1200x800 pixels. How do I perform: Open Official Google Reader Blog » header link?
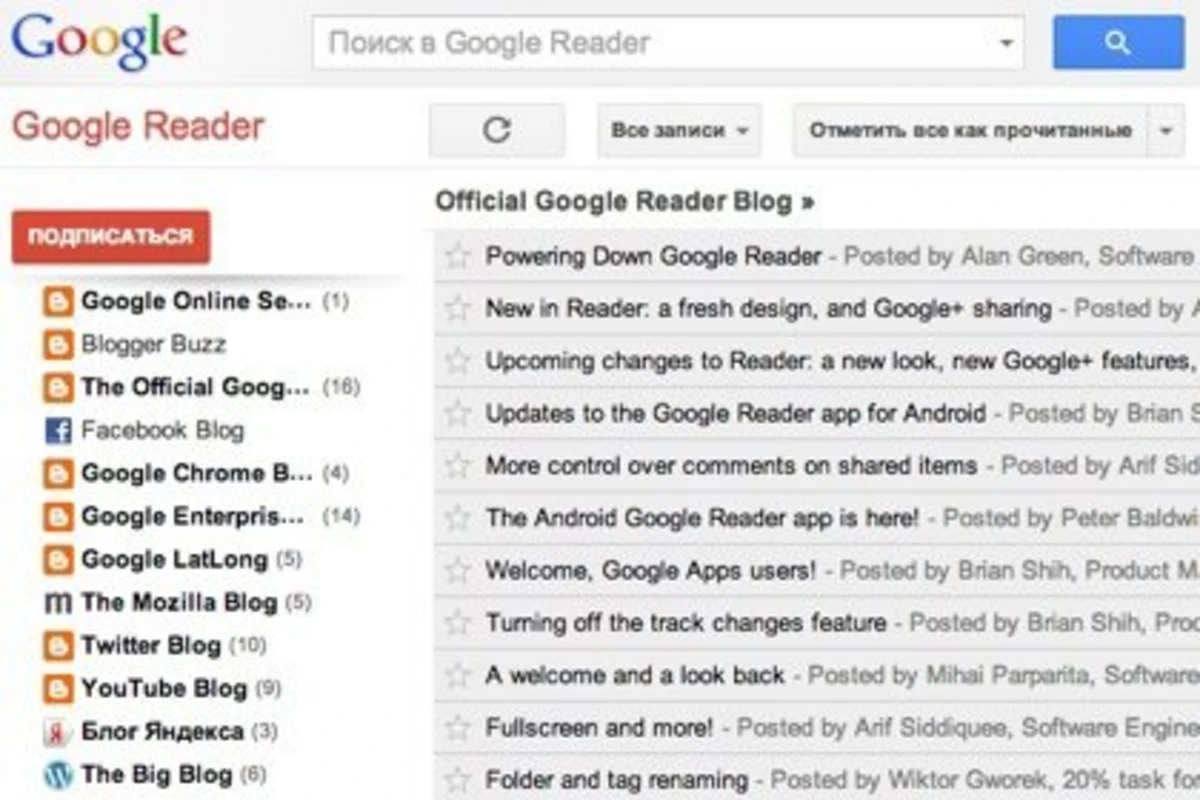[625, 201]
